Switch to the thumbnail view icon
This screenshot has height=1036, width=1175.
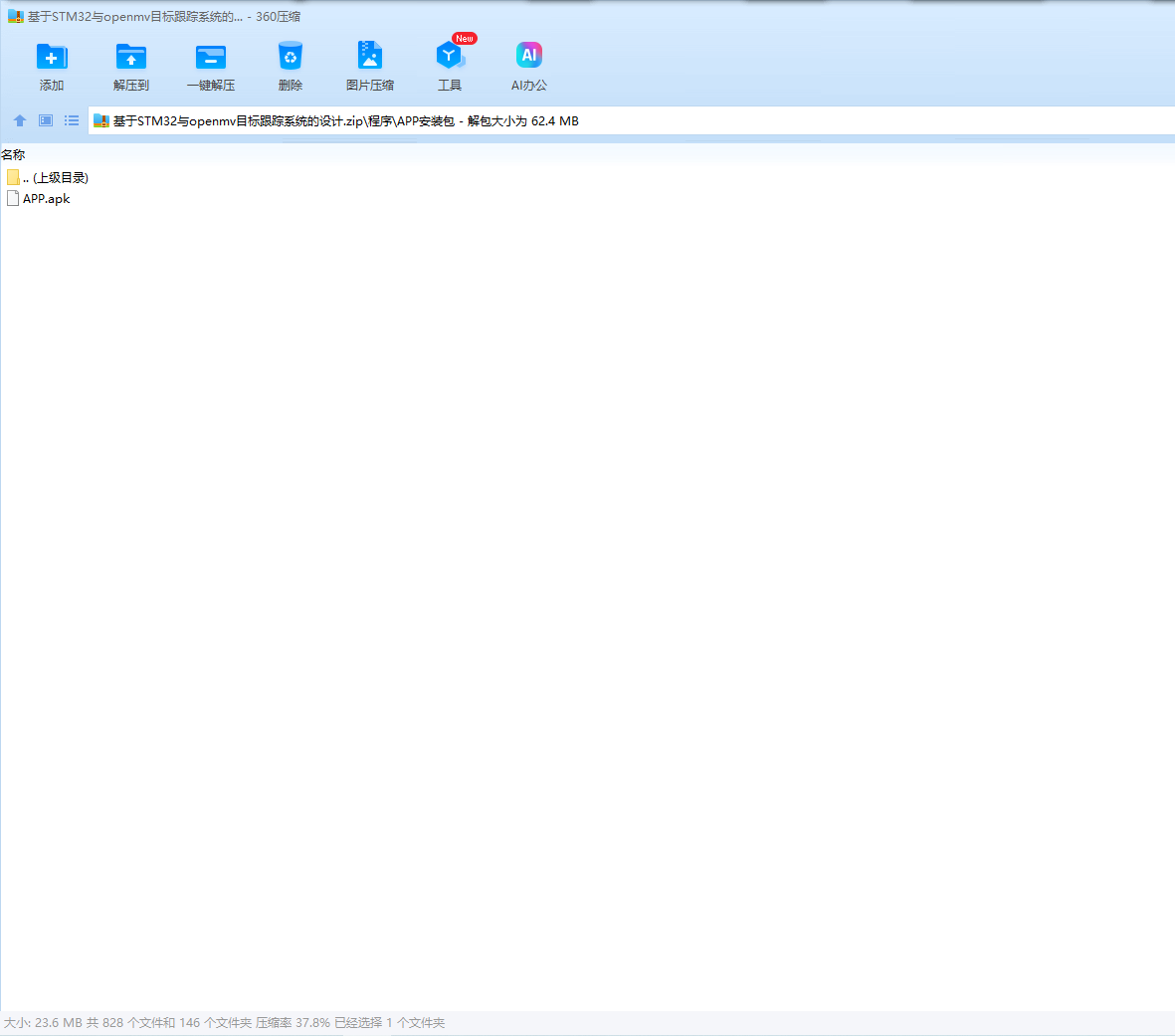46,120
